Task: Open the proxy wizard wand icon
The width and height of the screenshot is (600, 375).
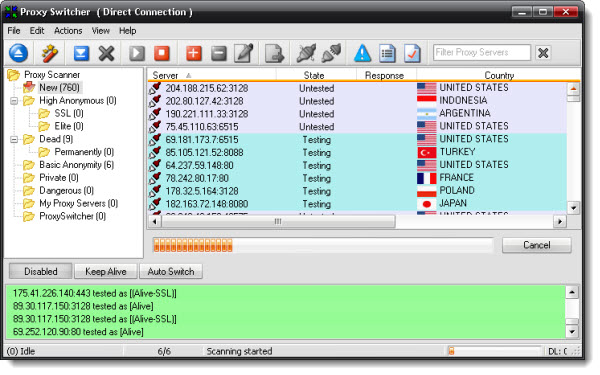Action: pyautogui.click(x=50, y=53)
